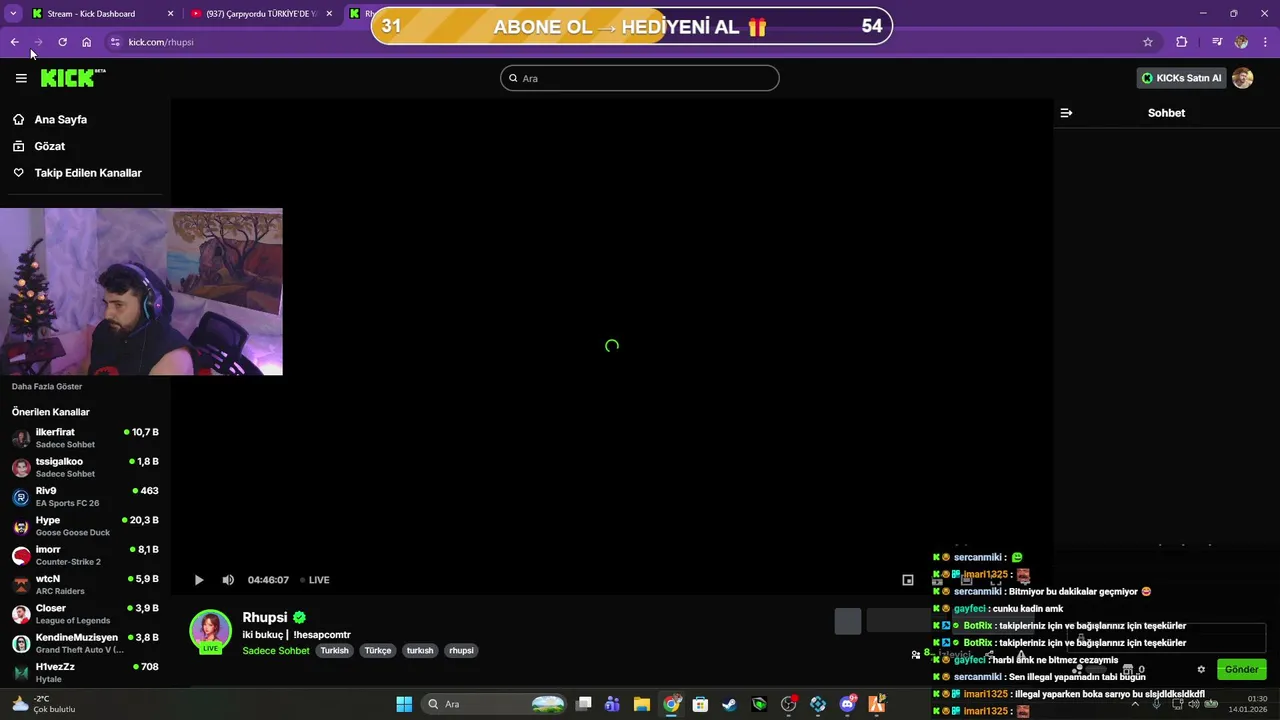Screen dimensions: 1280x720
Task: View site information icon
Action: [x=115, y=42]
